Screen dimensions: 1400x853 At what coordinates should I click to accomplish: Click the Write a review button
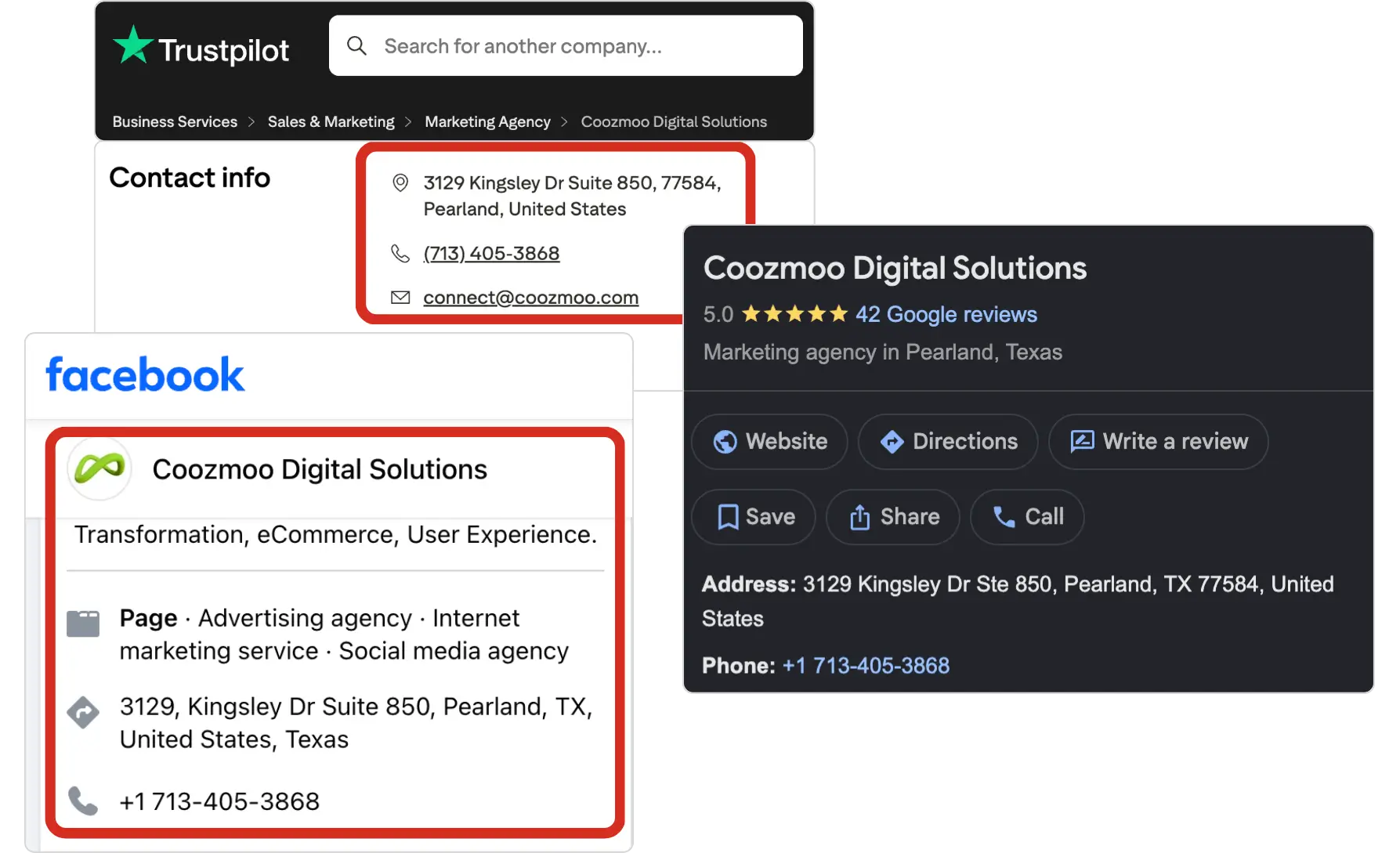pos(1158,441)
